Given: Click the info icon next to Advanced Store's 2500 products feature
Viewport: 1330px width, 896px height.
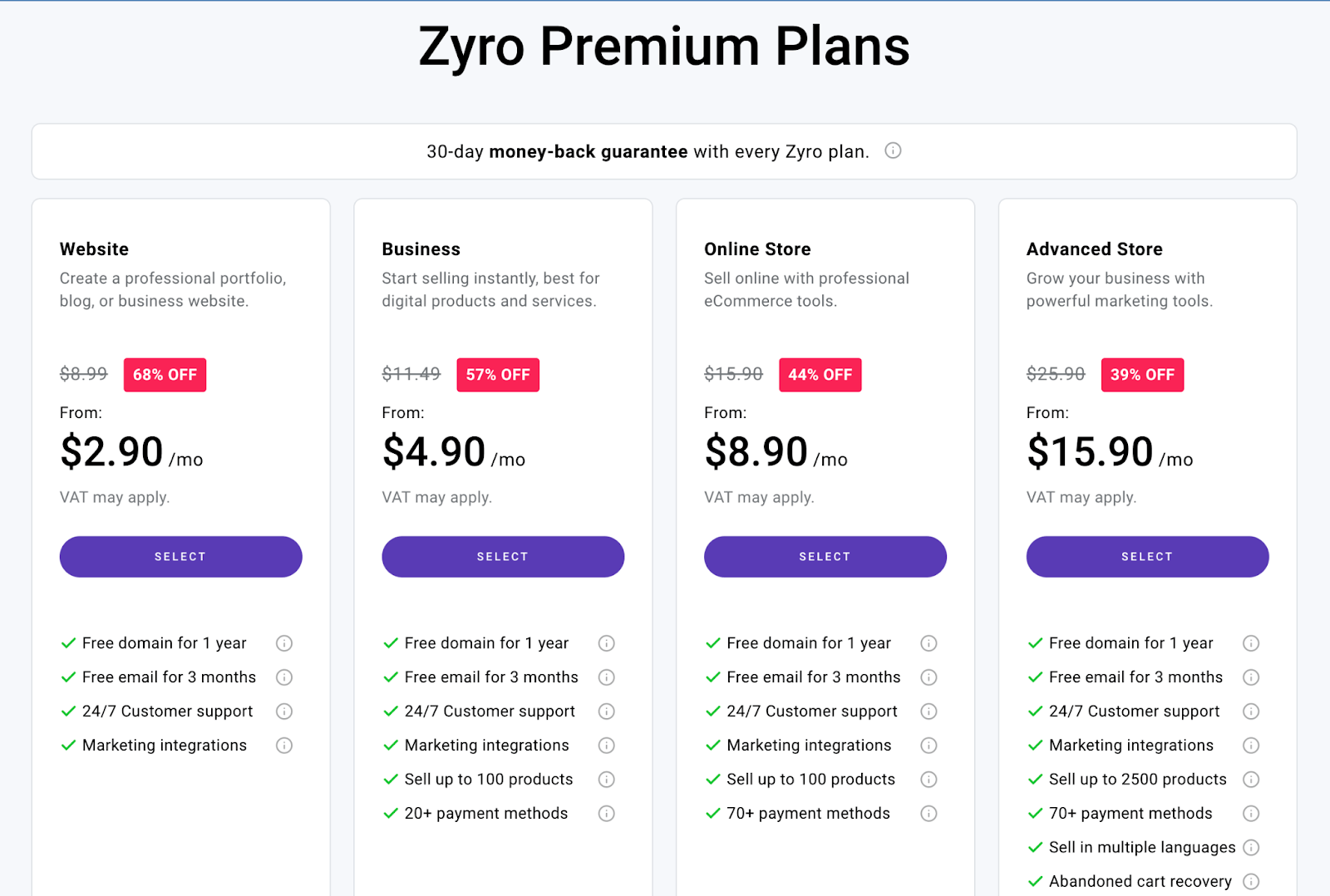Looking at the screenshot, I should point(1251,780).
